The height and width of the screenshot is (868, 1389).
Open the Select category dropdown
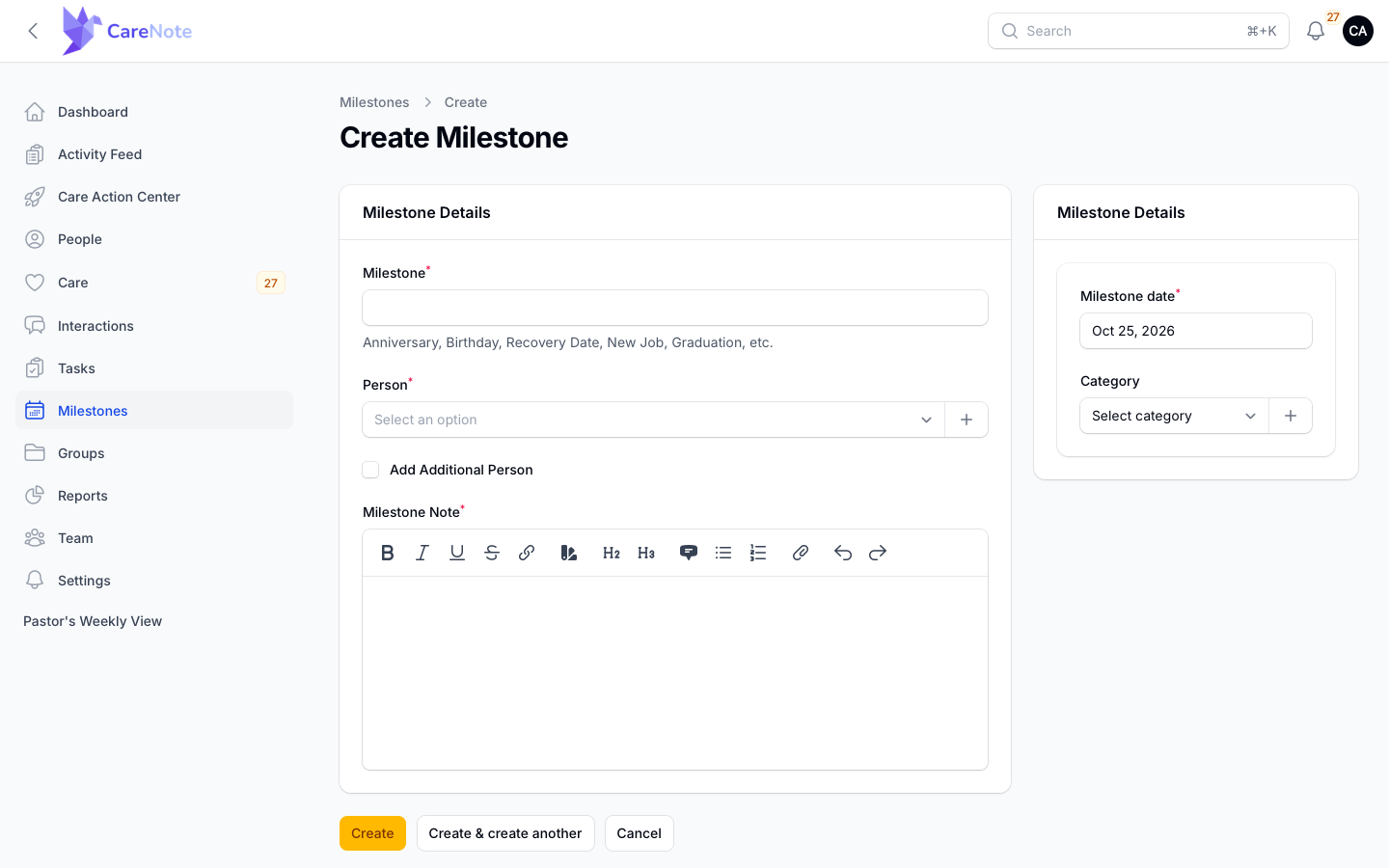pos(1174,416)
